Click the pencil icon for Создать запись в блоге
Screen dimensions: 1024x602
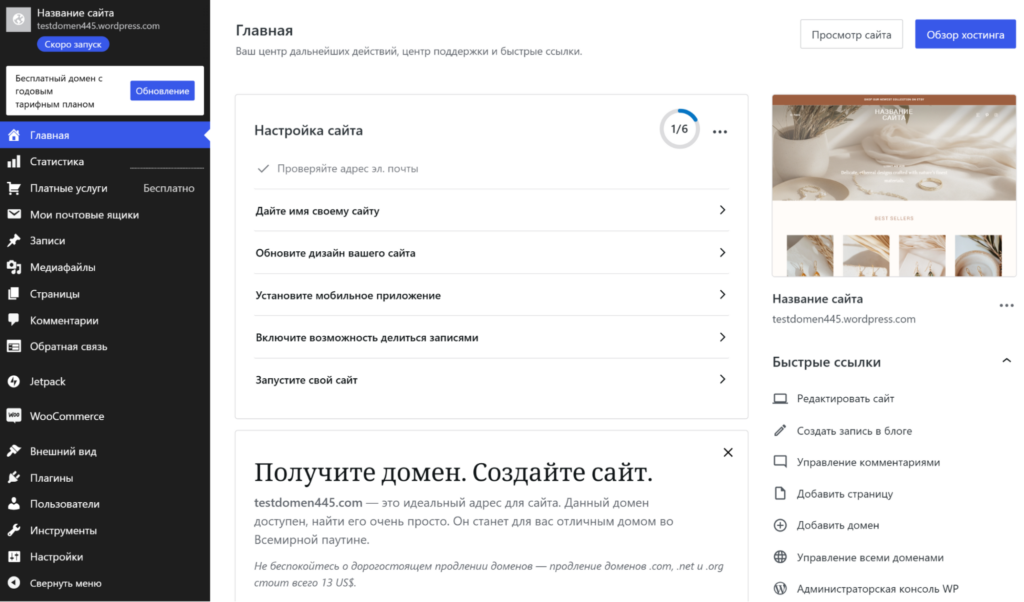tap(780, 430)
